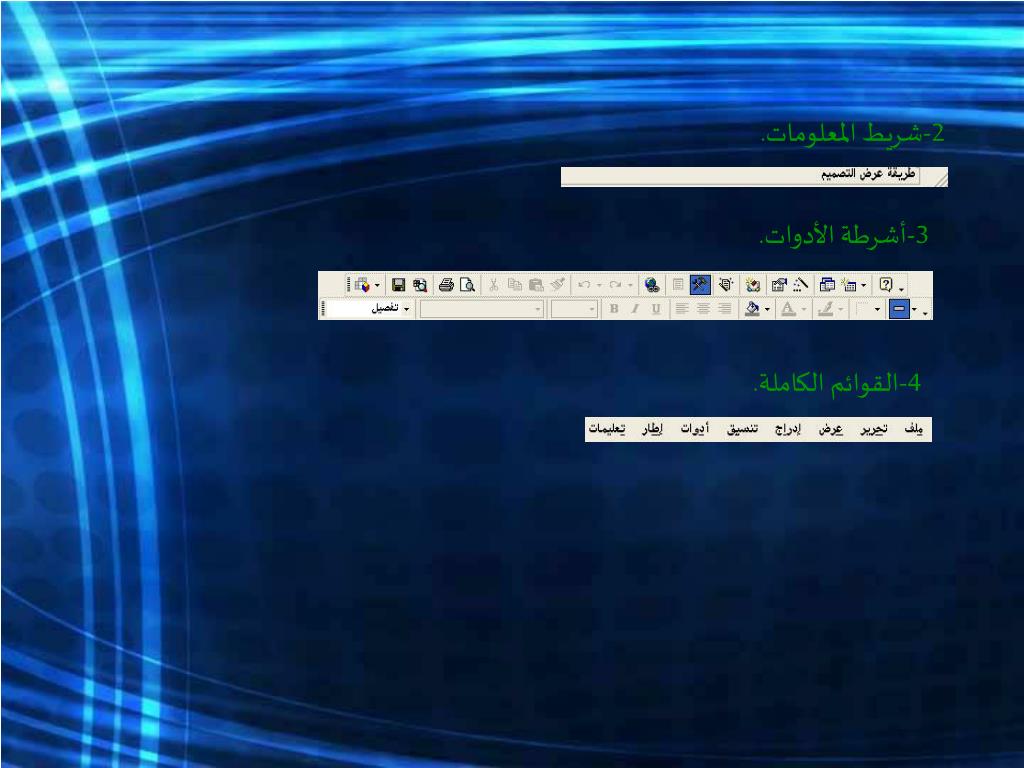The image size is (1024, 768).
Task: Open the إدراج (Insert) menu
Action: click(788, 429)
